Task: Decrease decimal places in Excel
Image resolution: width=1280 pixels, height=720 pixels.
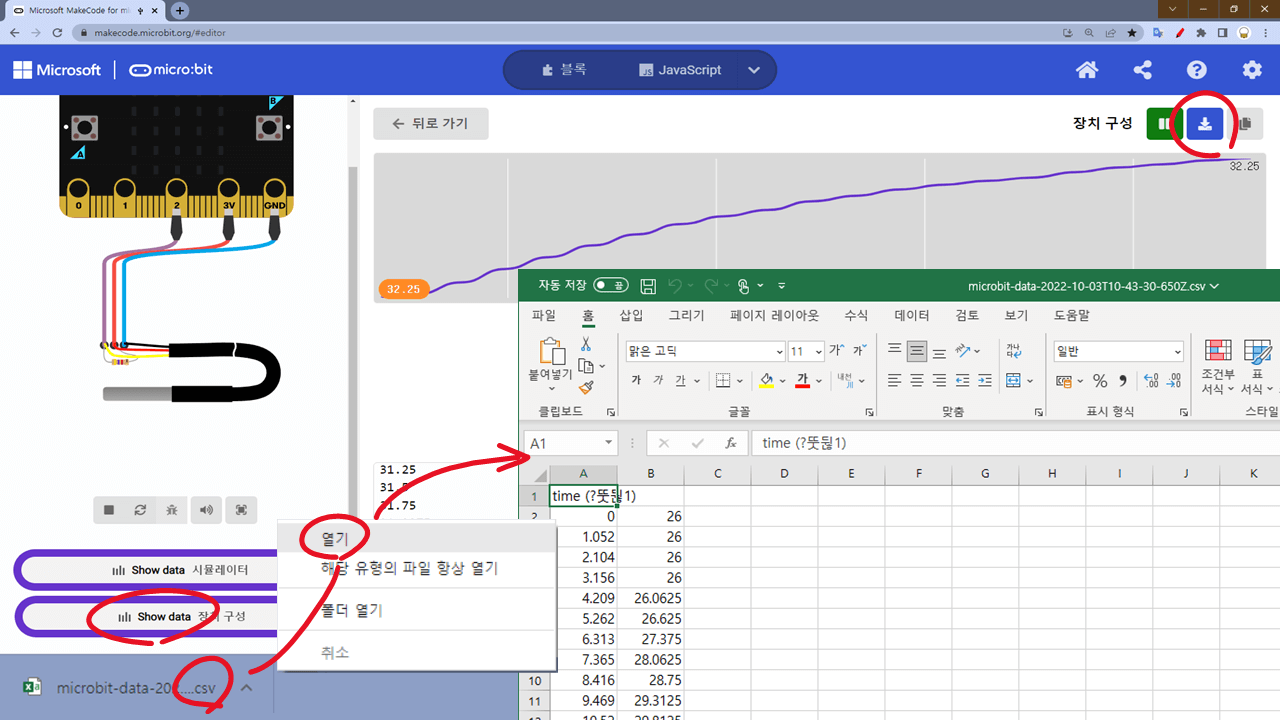Action: [1174, 381]
